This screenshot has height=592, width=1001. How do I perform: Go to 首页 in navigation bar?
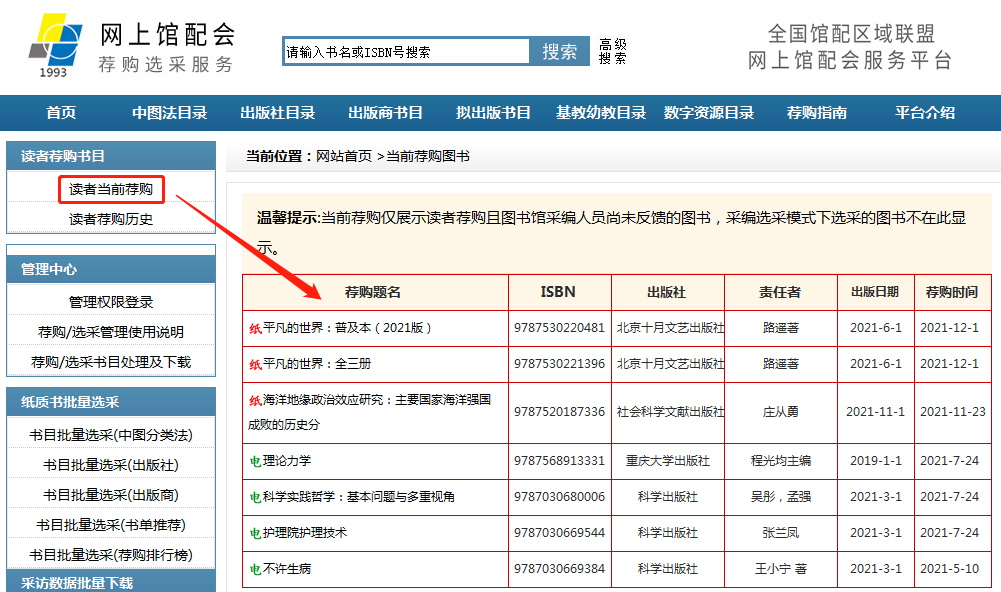[61, 113]
